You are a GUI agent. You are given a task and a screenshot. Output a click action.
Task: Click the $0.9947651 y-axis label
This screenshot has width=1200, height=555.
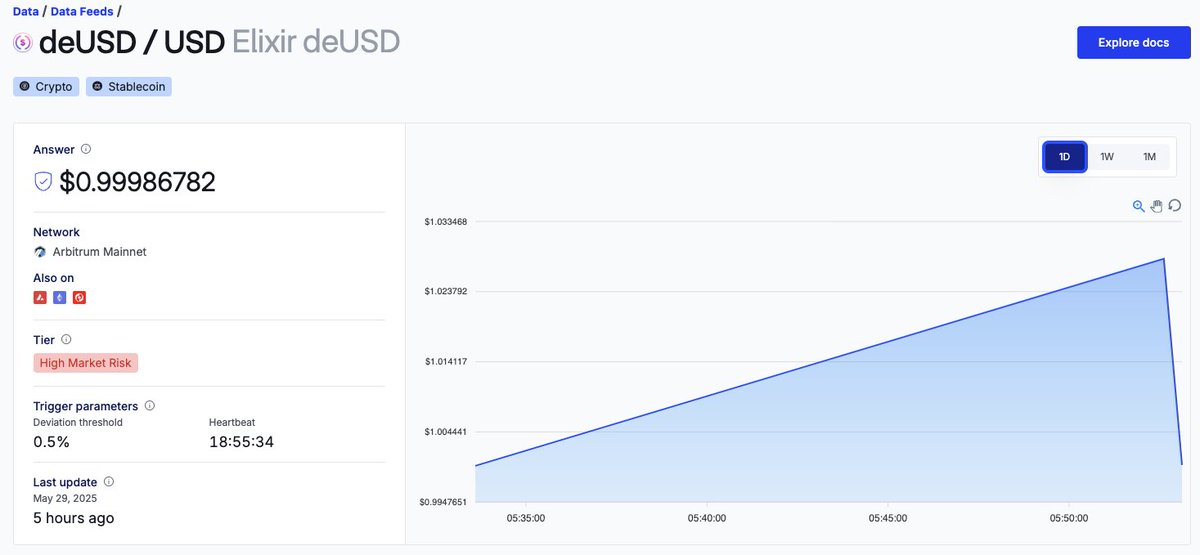coord(443,502)
